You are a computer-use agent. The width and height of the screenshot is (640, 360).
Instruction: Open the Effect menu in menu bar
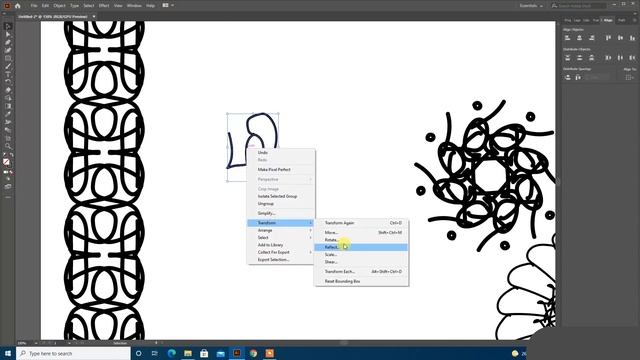click(104, 6)
